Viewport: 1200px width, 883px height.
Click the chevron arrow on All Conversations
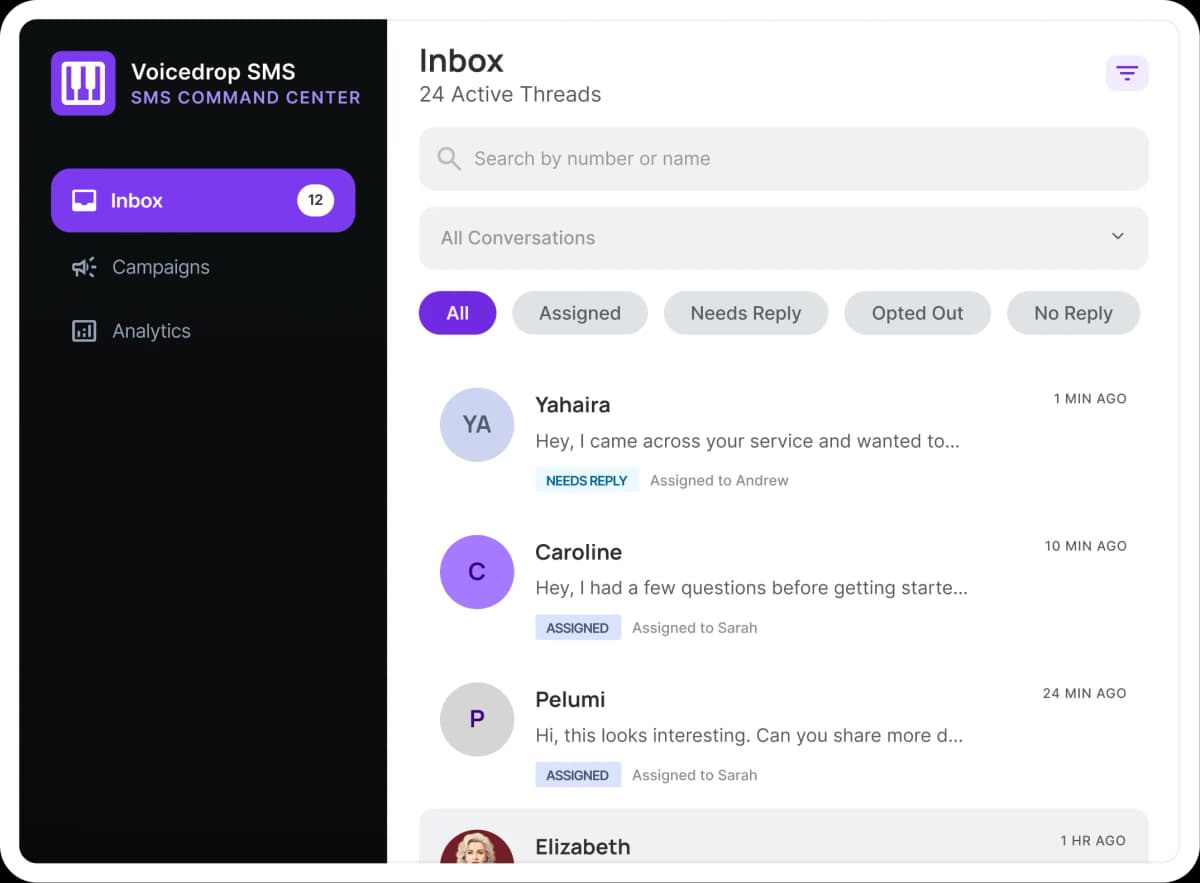point(1118,237)
